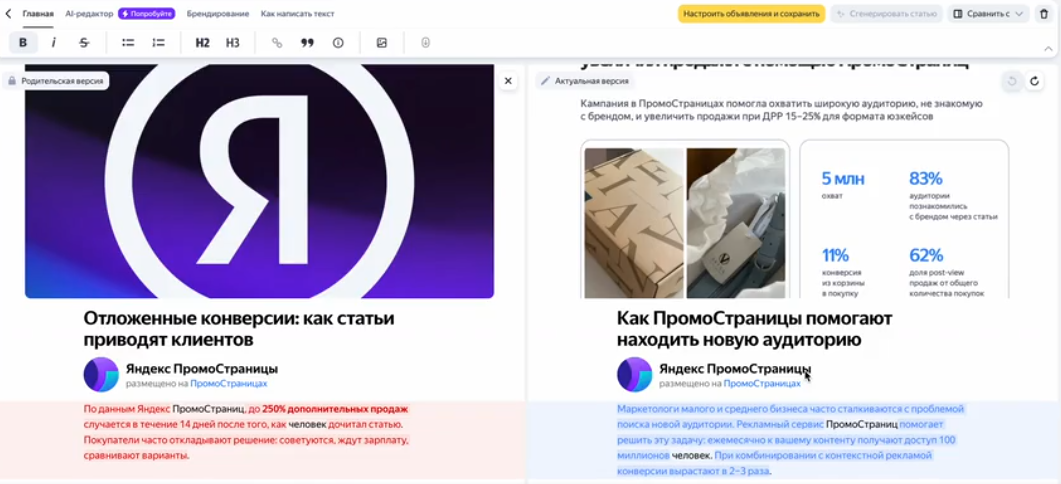Close the parent version pane
1061x484 pixels.
pyautogui.click(x=507, y=81)
